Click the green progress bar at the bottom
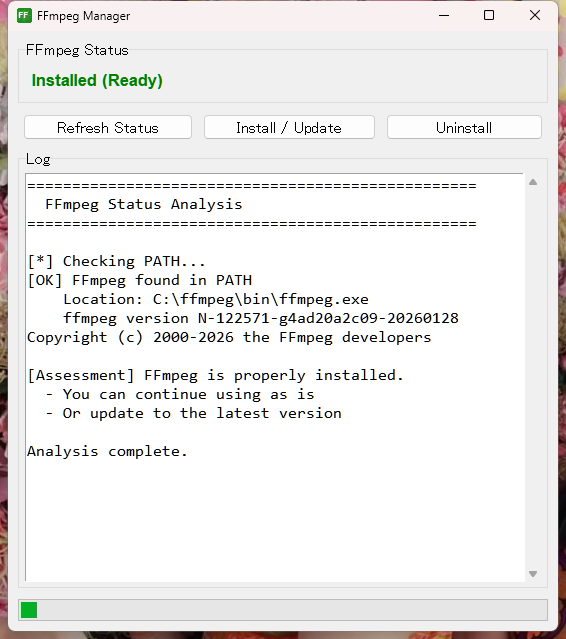The width and height of the screenshot is (566, 639). point(283,610)
